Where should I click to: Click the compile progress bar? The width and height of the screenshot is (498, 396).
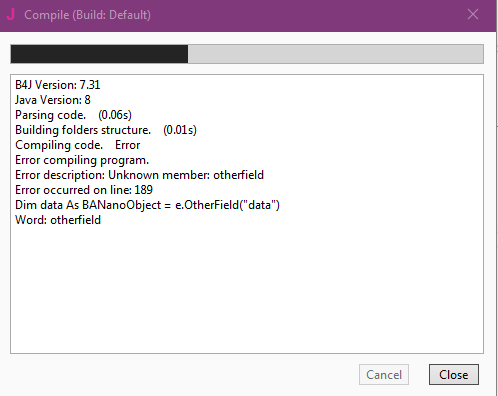click(247, 54)
